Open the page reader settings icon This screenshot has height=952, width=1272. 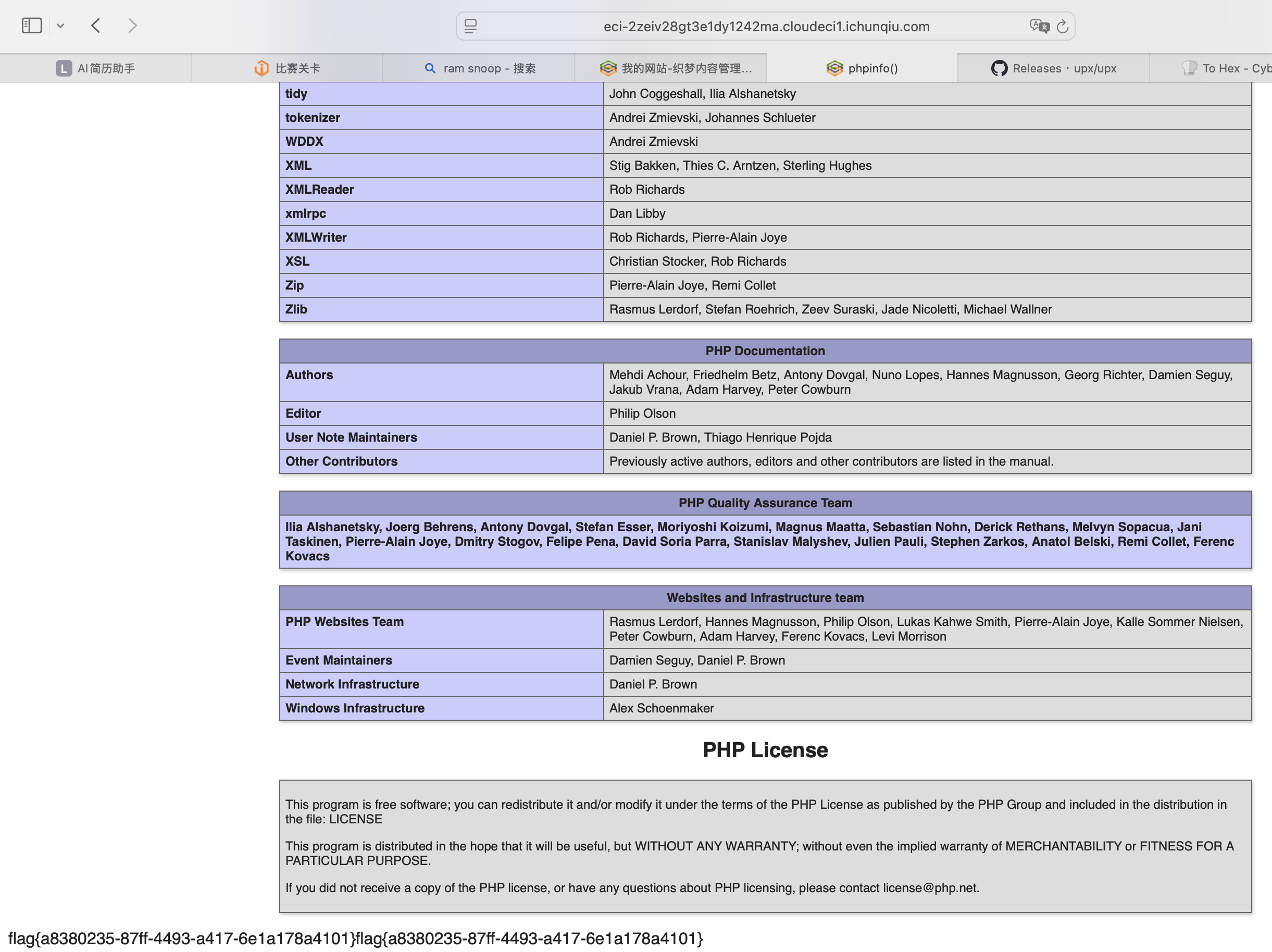coord(470,27)
